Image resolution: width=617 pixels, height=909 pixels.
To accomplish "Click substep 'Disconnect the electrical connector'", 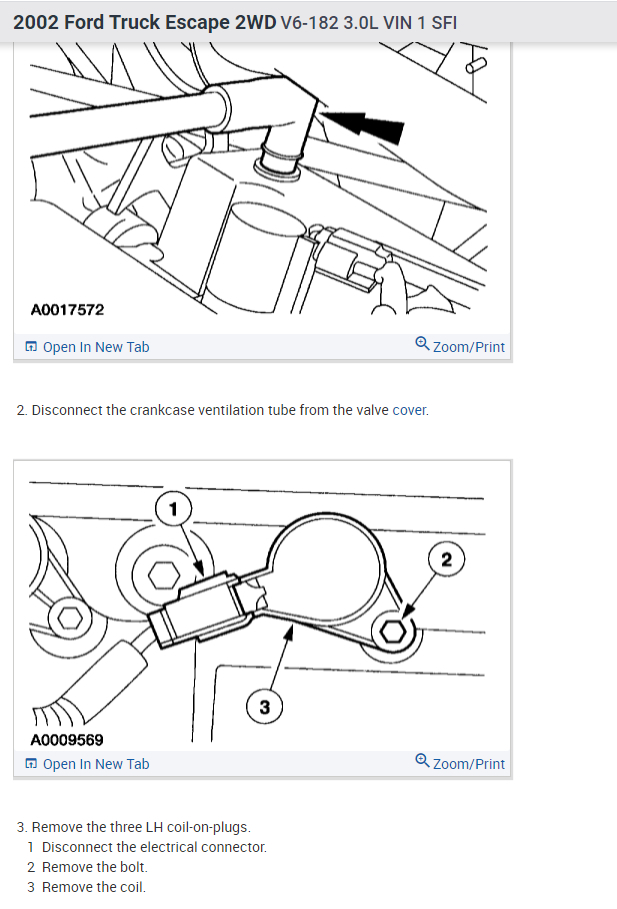I will point(154,847).
